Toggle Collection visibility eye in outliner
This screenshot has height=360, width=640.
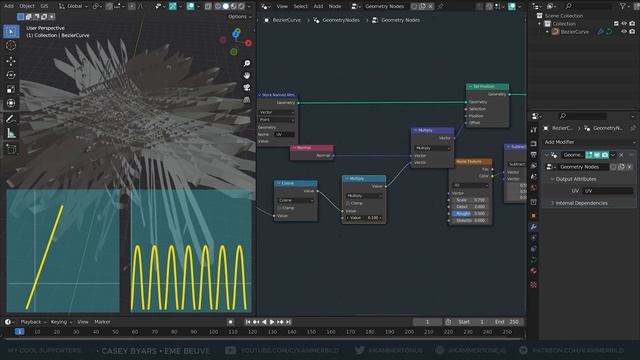(x=624, y=24)
